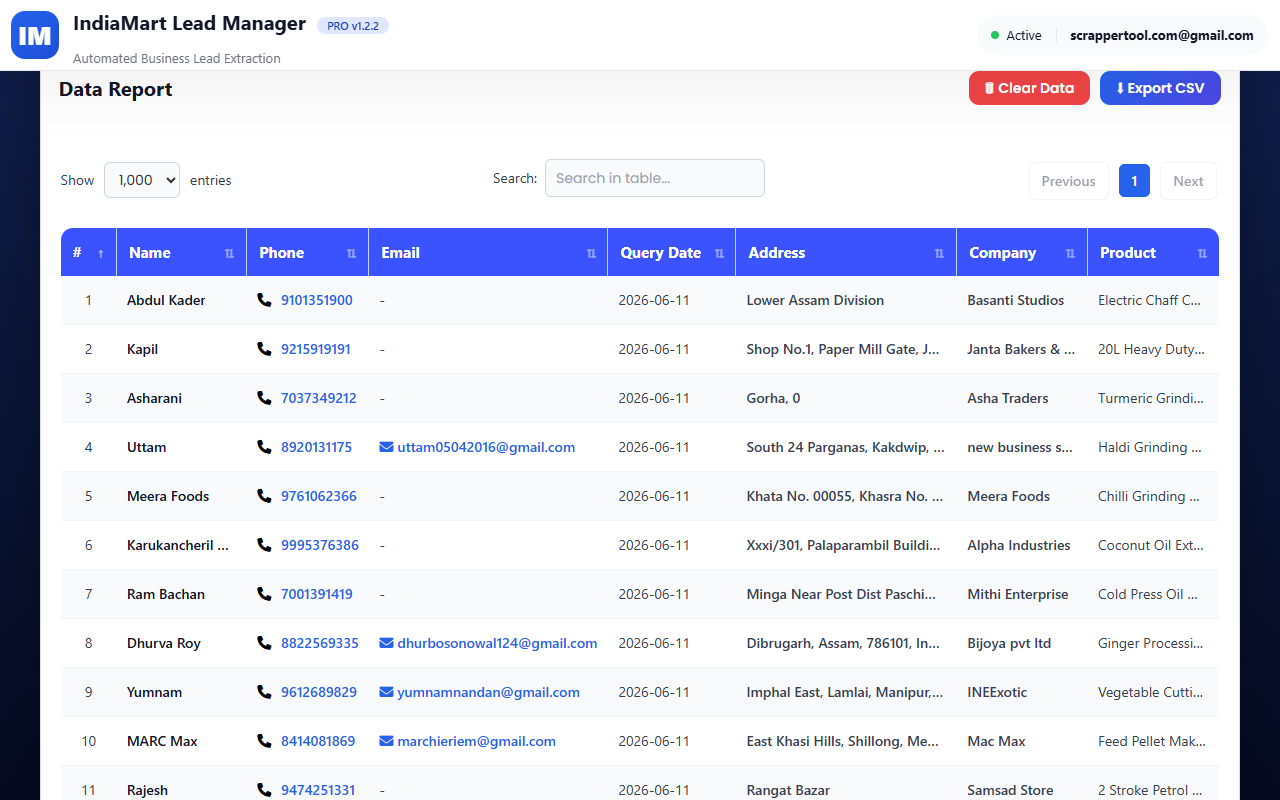This screenshot has width=1280, height=800.
Task: Click the Next page button
Action: [x=1188, y=181]
